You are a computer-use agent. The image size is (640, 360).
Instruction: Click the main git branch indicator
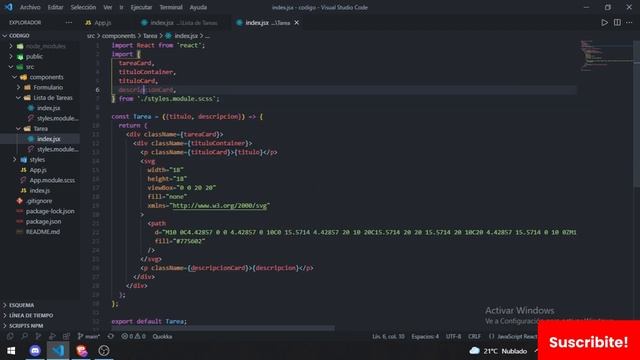click(x=88, y=336)
